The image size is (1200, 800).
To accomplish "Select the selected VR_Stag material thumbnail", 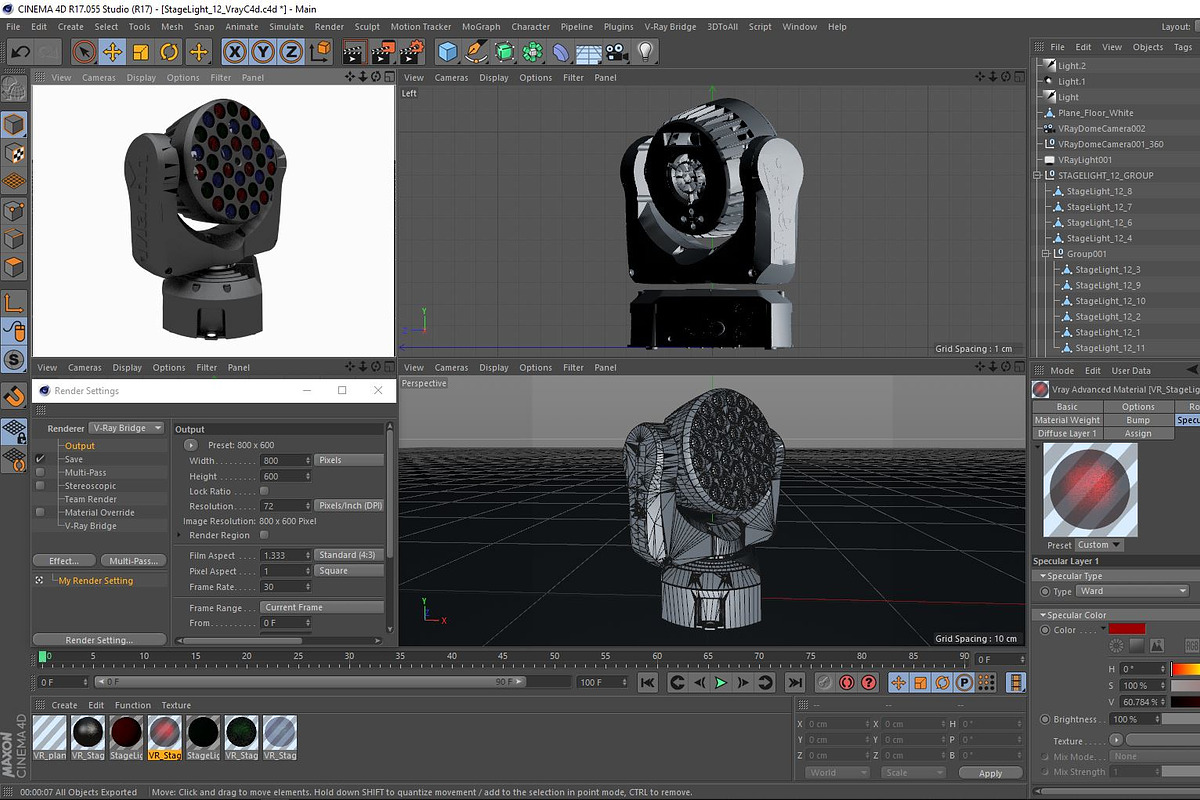I will point(164,739).
